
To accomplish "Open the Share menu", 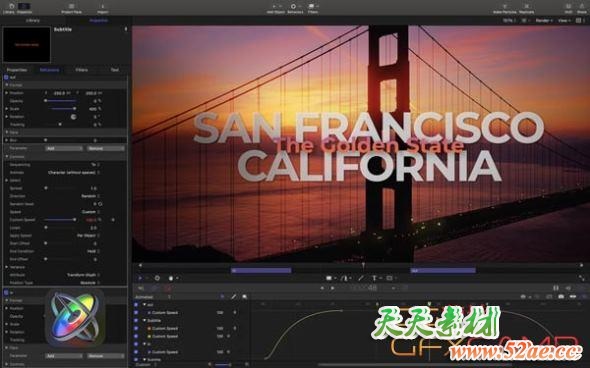I will point(582,8).
